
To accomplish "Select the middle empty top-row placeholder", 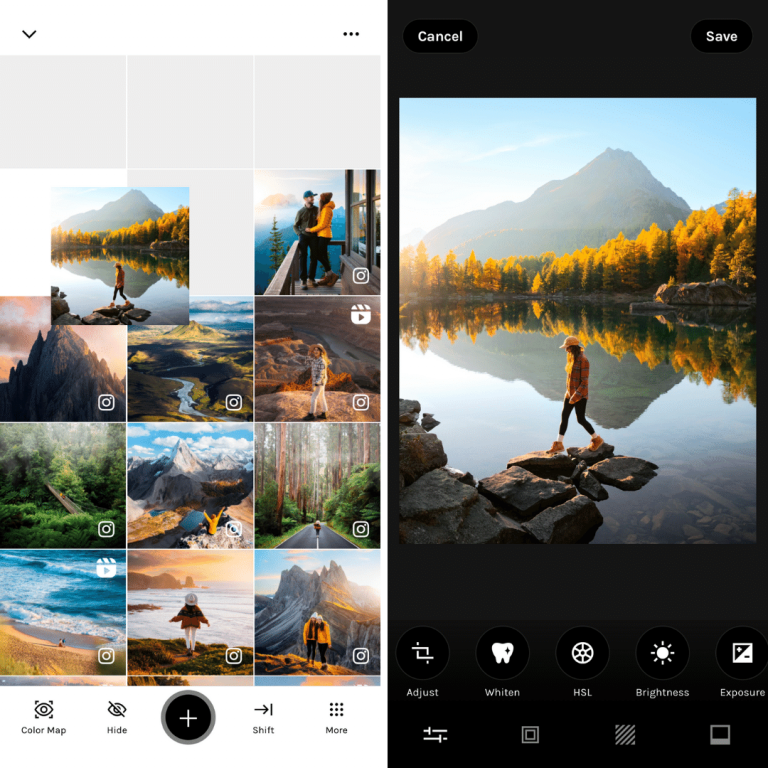I will tap(190, 112).
